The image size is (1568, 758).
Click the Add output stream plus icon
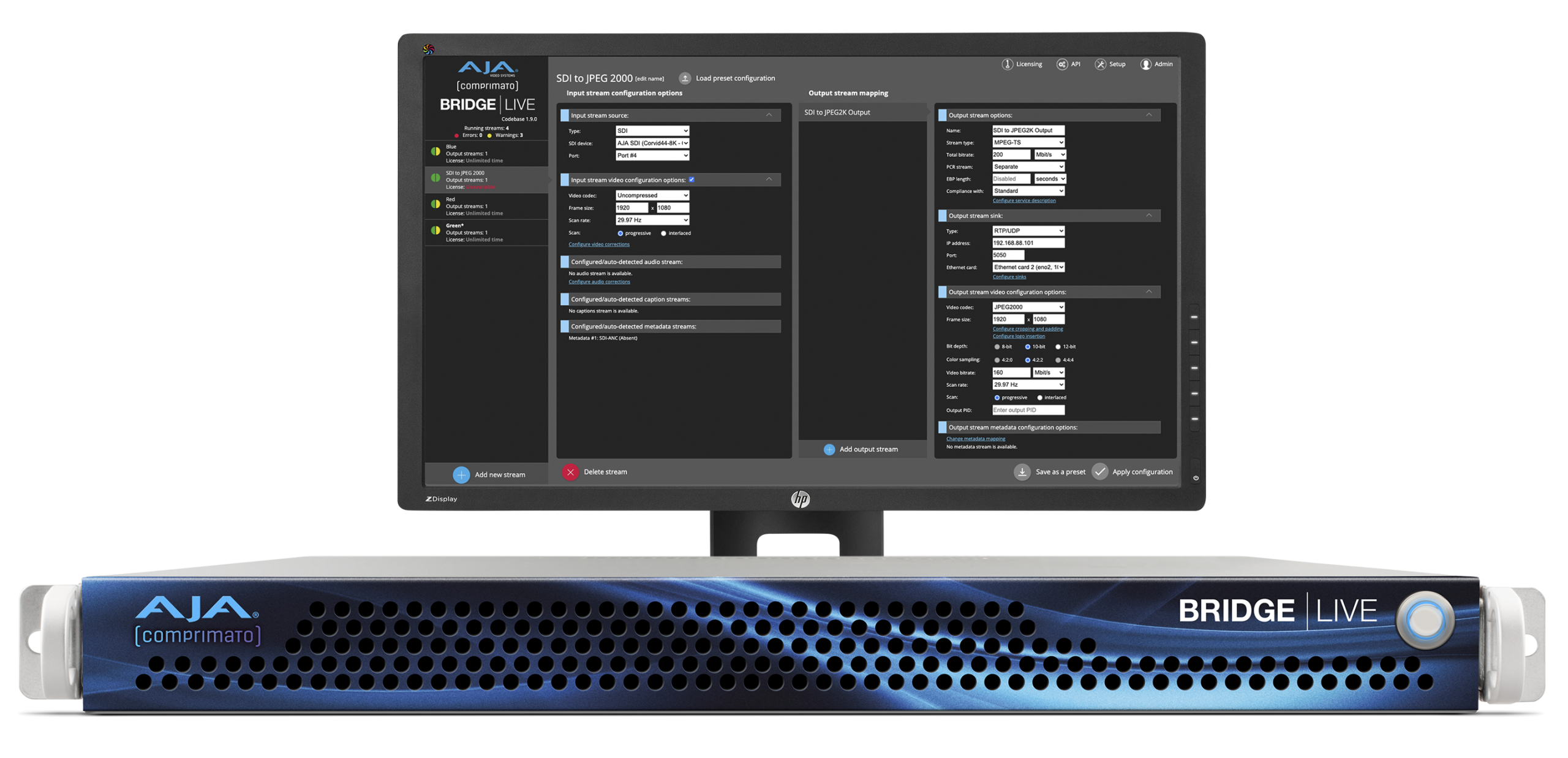(829, 449)
